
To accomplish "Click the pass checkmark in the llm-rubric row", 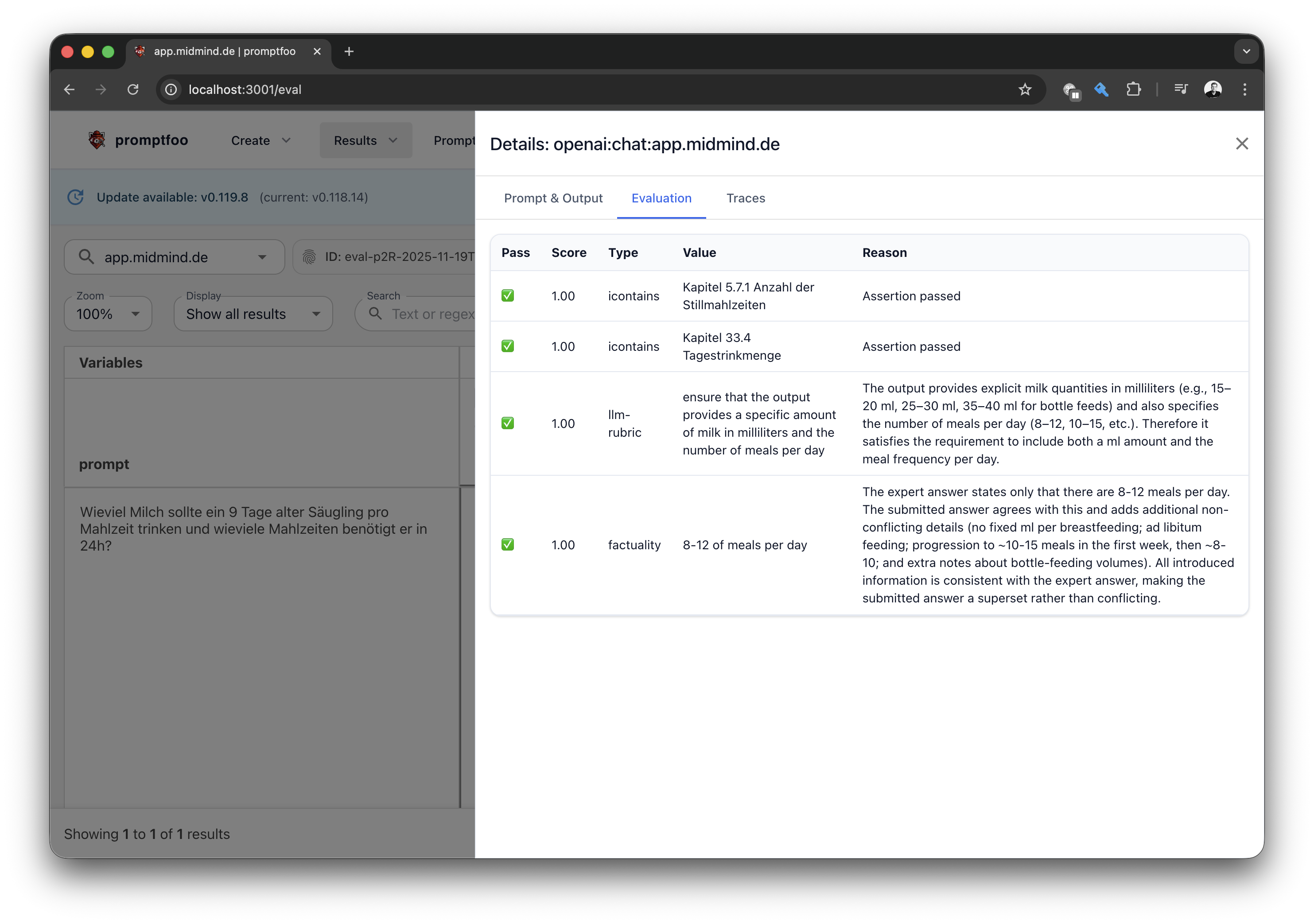I will coord(508,423).
